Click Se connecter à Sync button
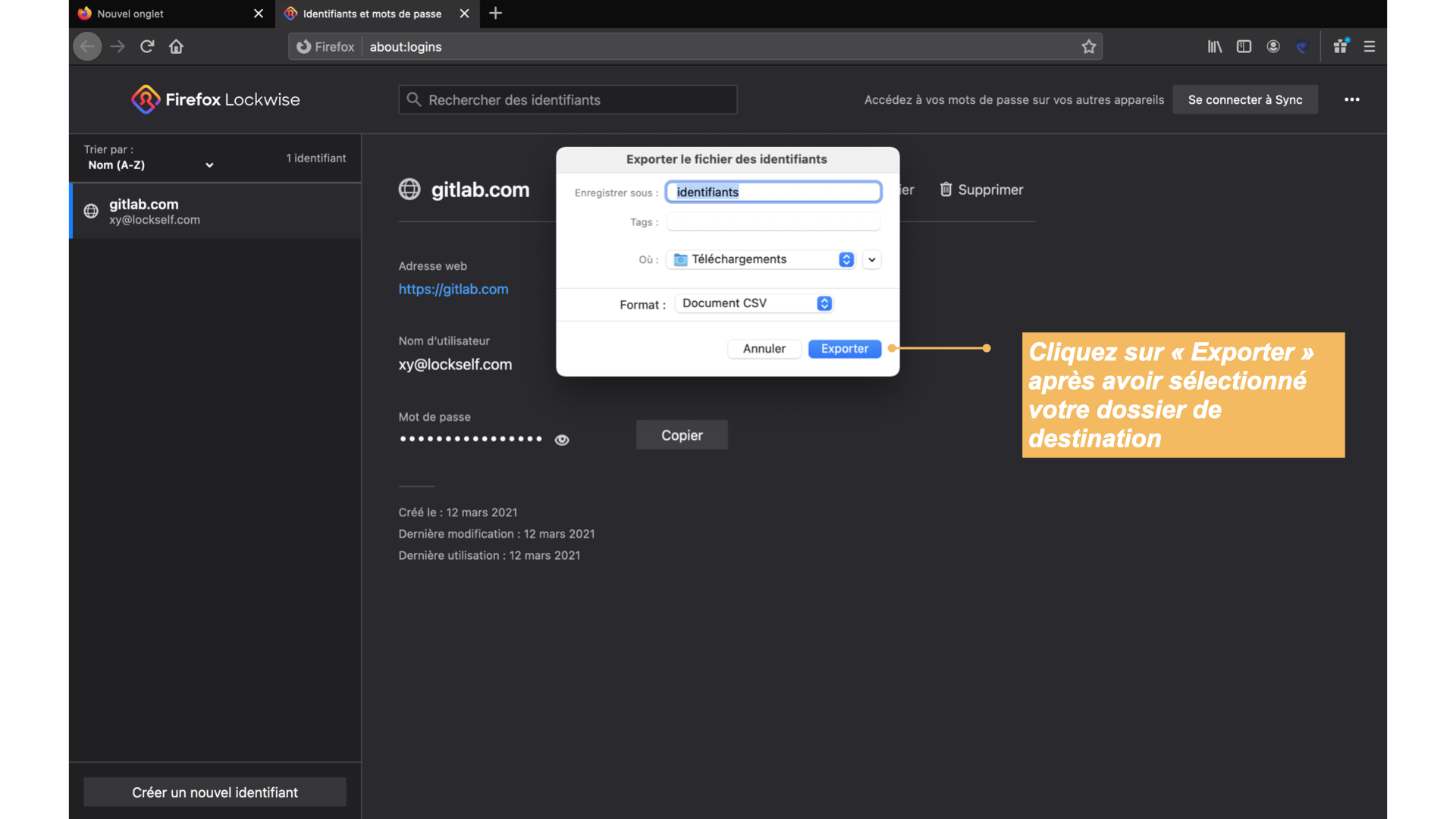The width and height of the screenshot is (1456, 819). point(1245,99)
